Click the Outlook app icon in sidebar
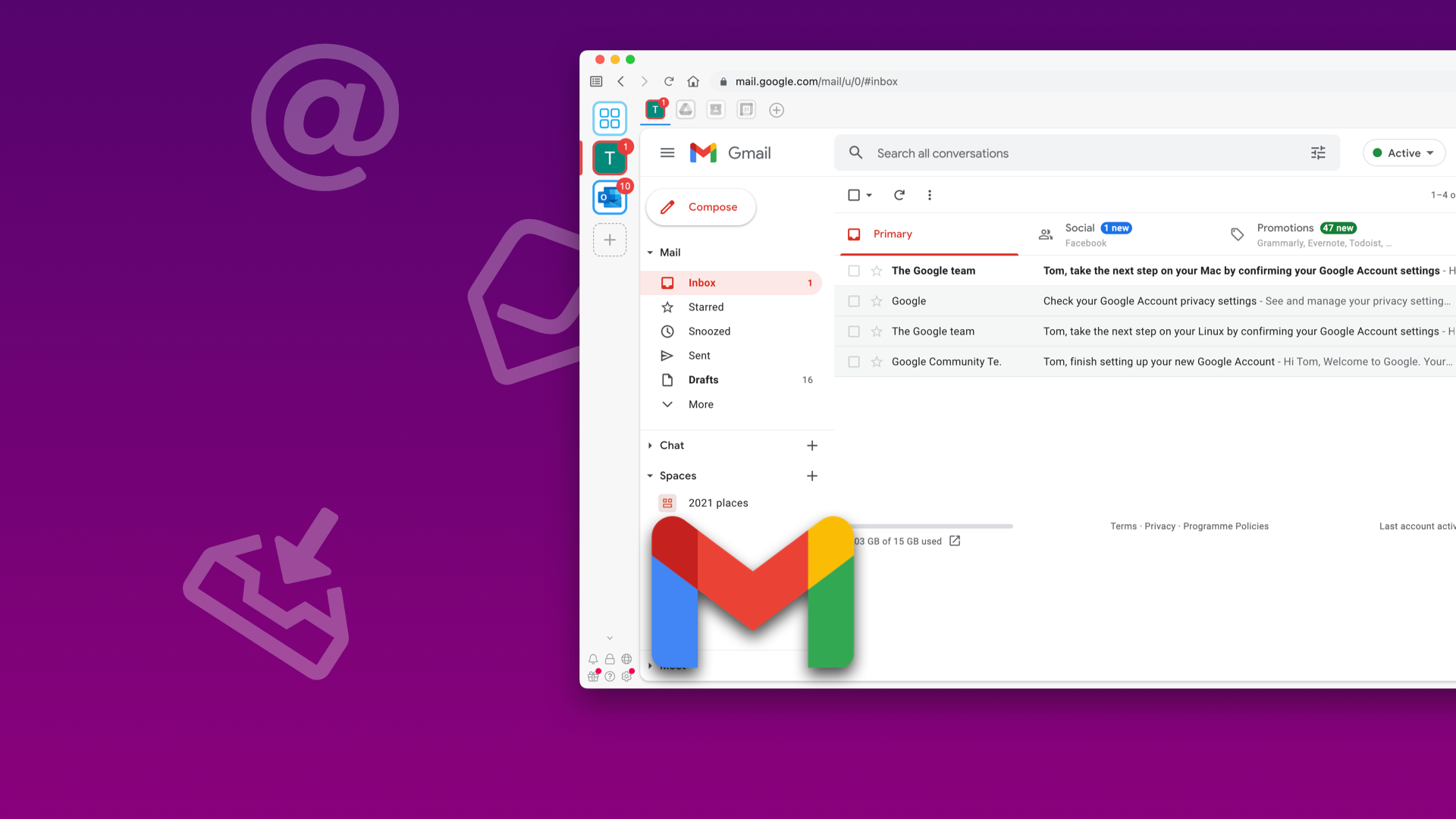 pyautogui.click(x=608, y=199)
